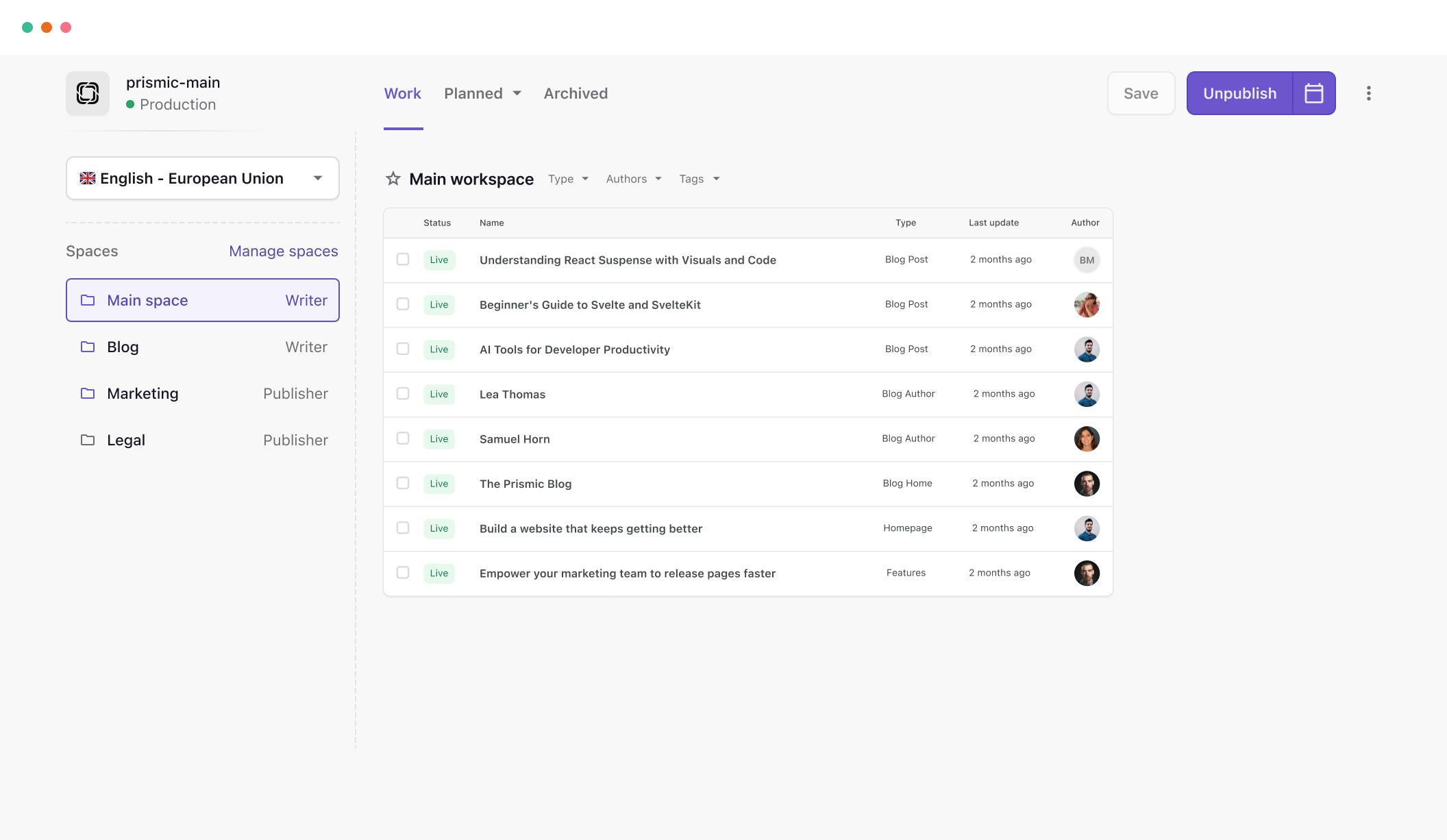Click the Marketing space folder icon
The image size is (1447, 840).
pyautogui.click(x=88, y=393)
